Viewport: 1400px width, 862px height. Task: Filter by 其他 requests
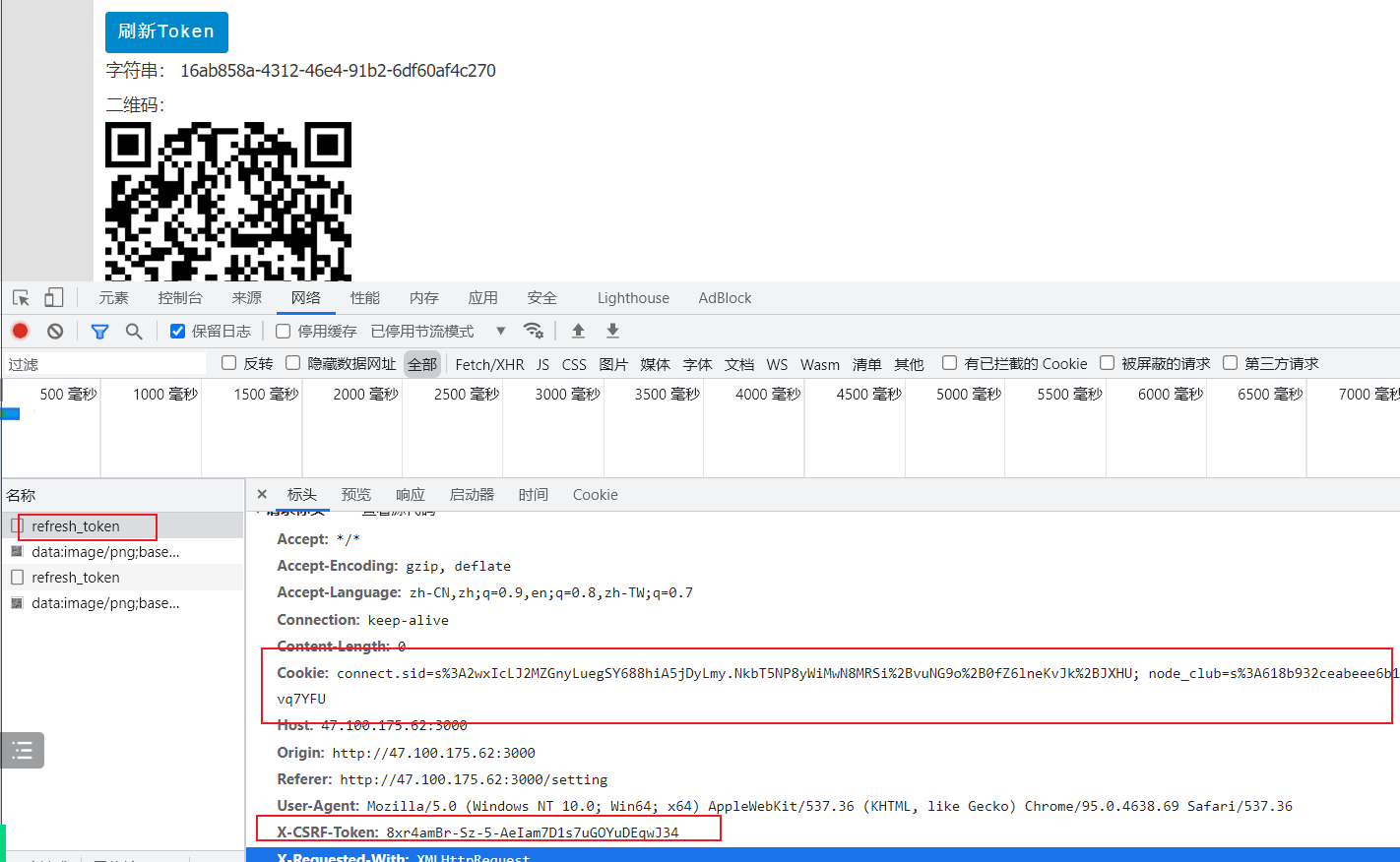point(909,364)
